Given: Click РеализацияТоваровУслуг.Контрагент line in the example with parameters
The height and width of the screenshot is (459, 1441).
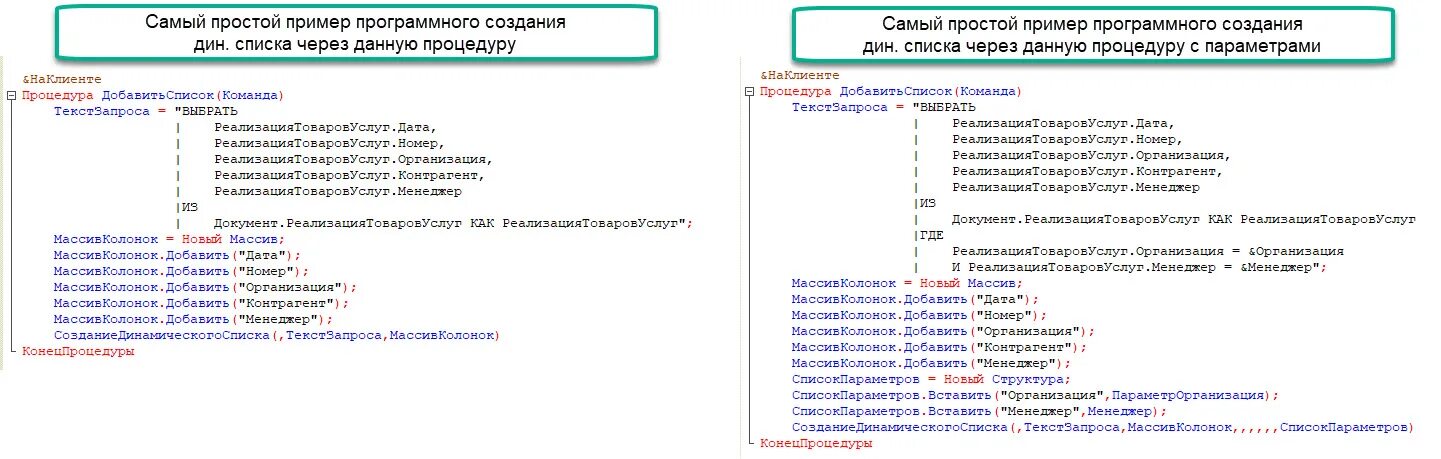Looking at the screenshot, I should [x=1087, y=171].
